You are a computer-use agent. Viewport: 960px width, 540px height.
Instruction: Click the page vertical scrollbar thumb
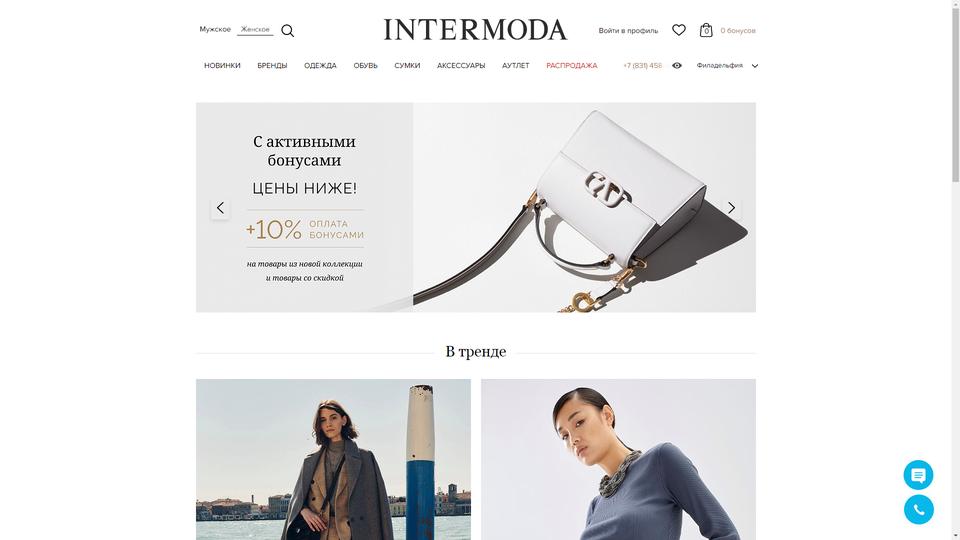[x=955, y=92]
